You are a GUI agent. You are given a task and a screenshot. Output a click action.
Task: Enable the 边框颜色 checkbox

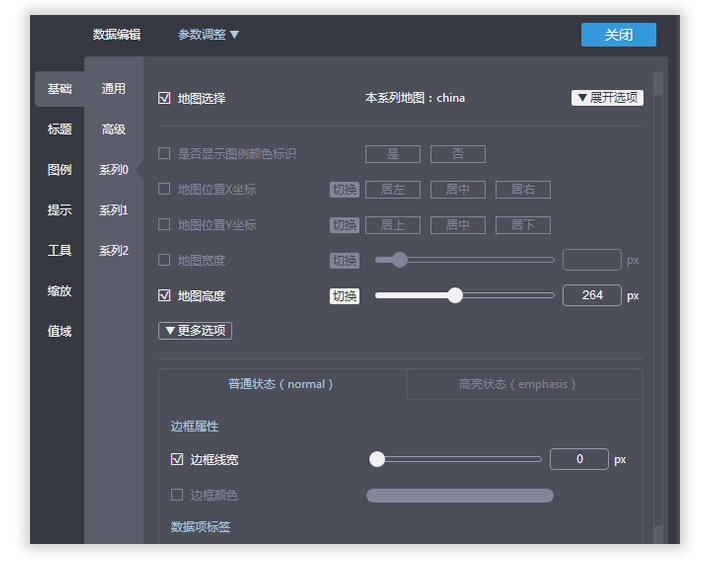tap(177, 495)
